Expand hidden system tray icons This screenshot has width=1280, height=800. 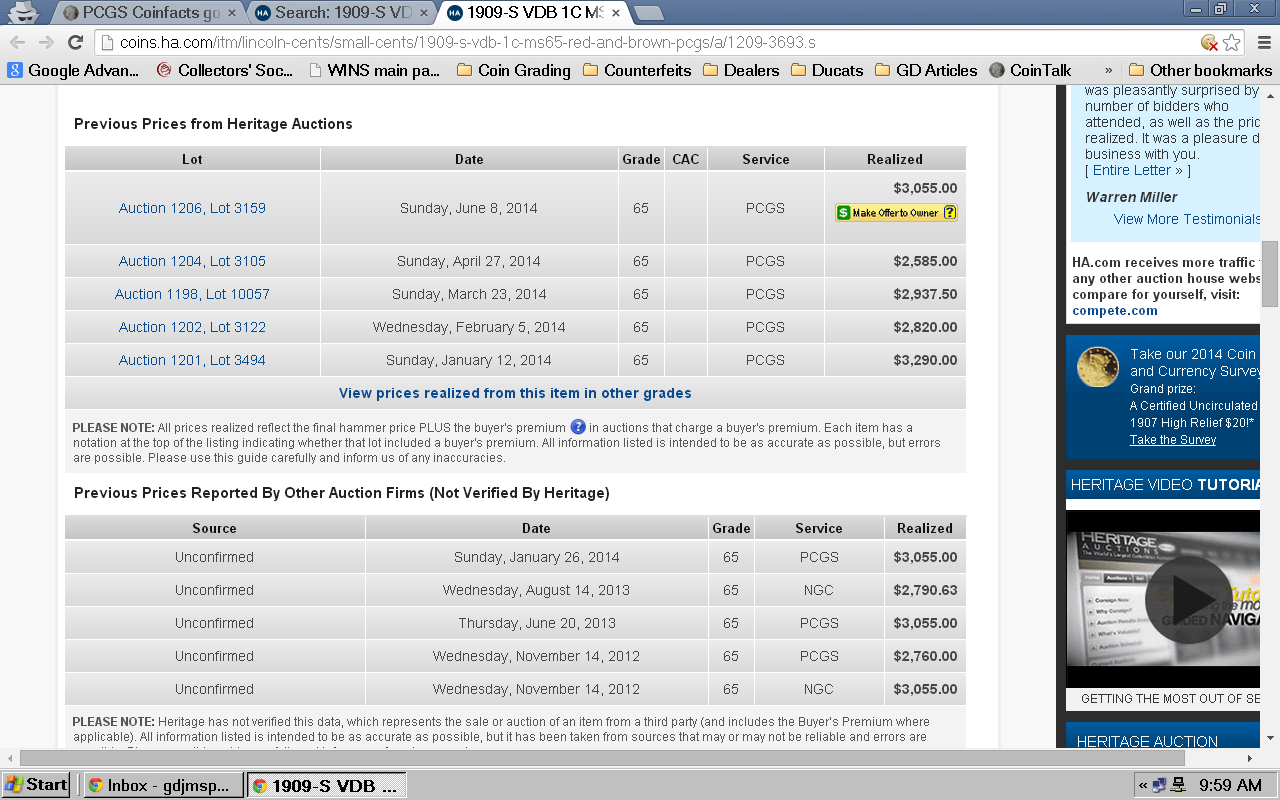(x=1143, y=785)
